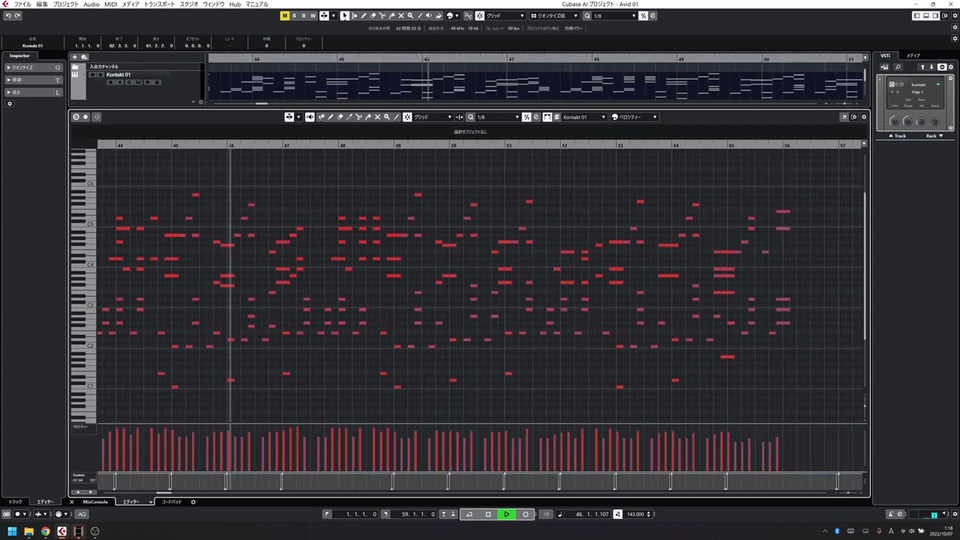Switch to メディア tab in right zone
This screenshot has height=540, width=960.
(913, 56)
